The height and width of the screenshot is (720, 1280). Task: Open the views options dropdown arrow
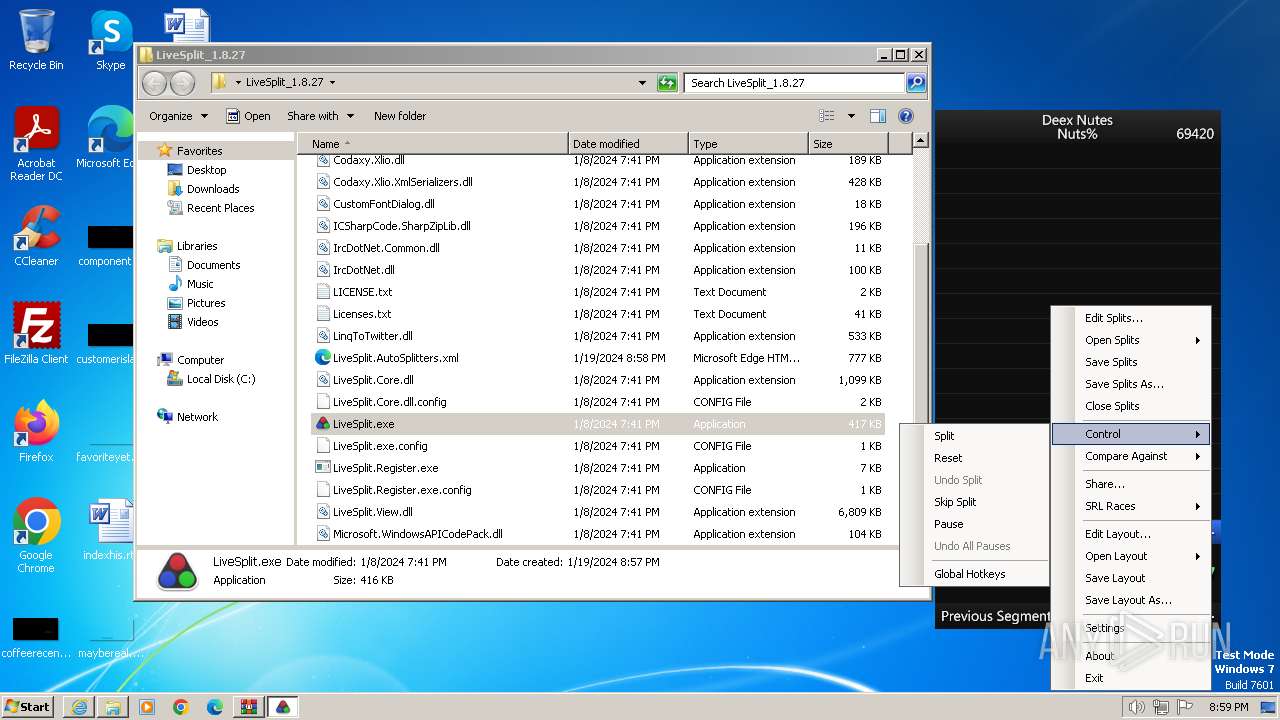click(851, 116)
